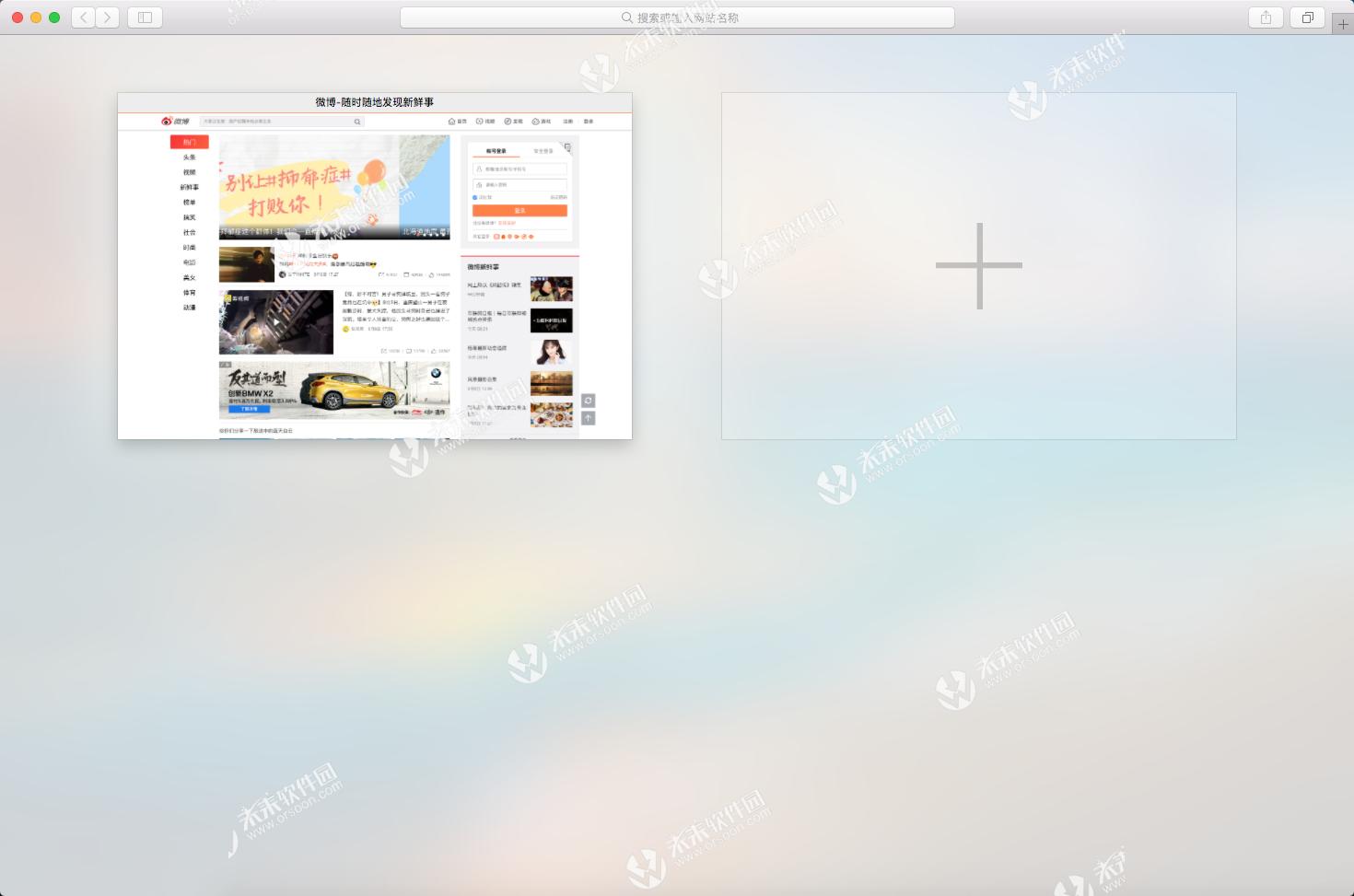This screenshot has width=1354, height=896.
Task: Check the 记住我 remember-me checkbox
Action: click(475, 197)
